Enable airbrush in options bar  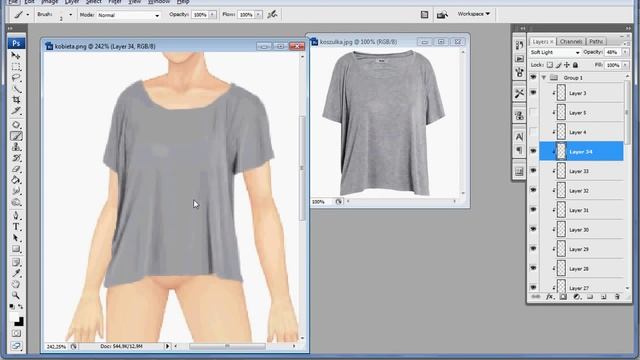click(x=272, y=15)
